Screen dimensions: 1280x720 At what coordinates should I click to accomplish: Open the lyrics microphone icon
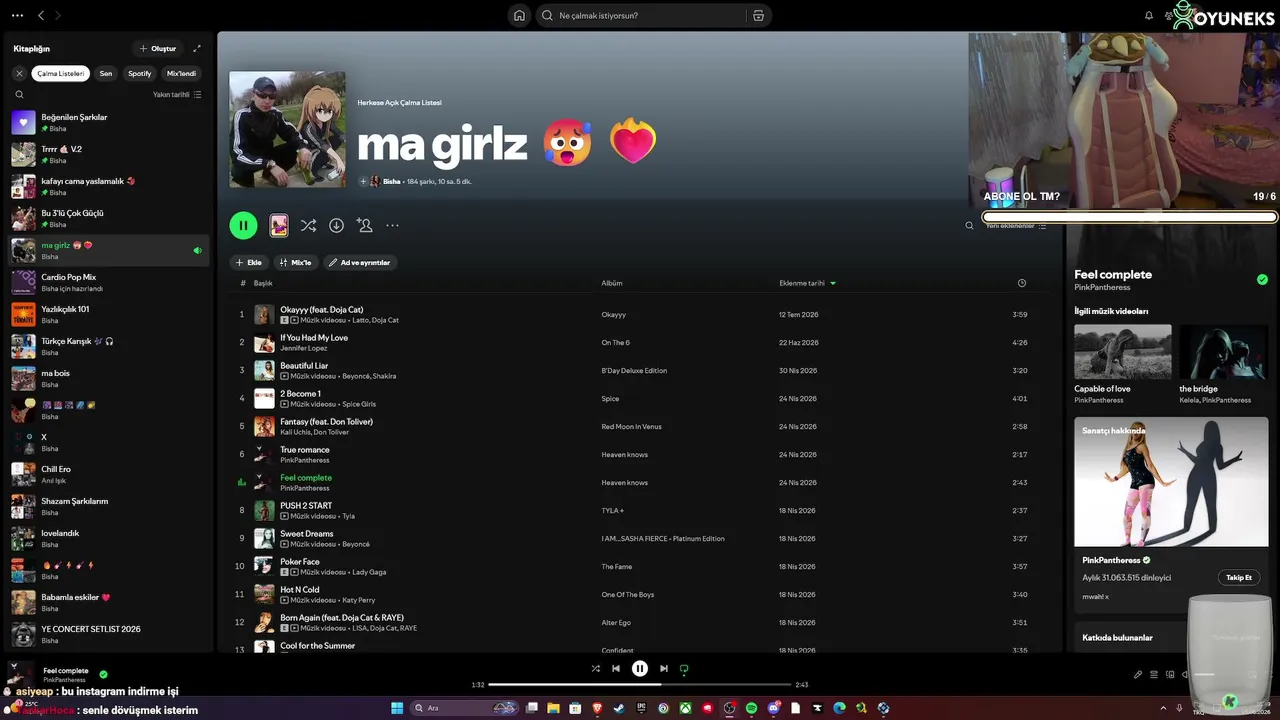click(1138, 674)
